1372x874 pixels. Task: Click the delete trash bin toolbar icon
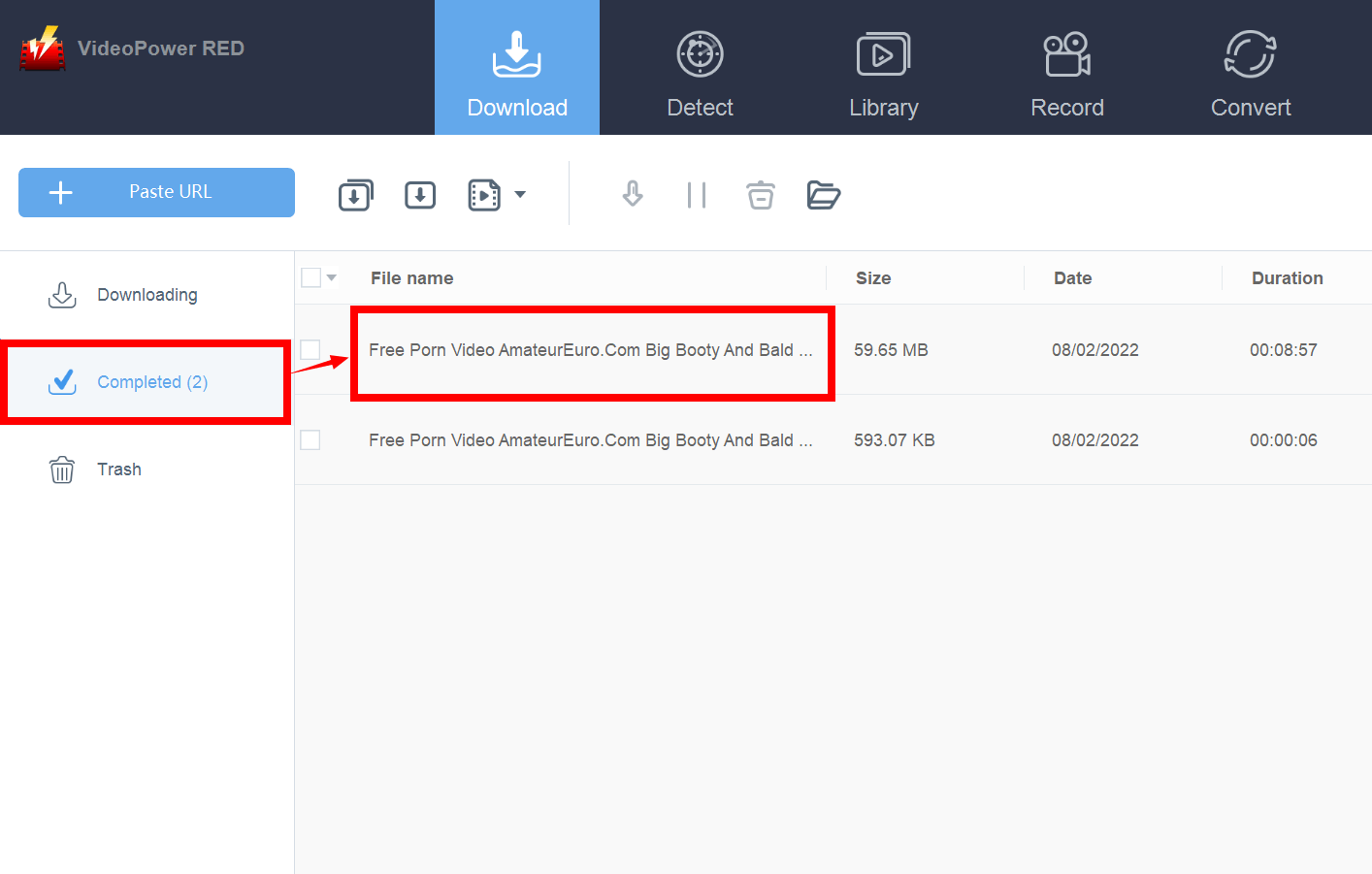click(761, 195)
